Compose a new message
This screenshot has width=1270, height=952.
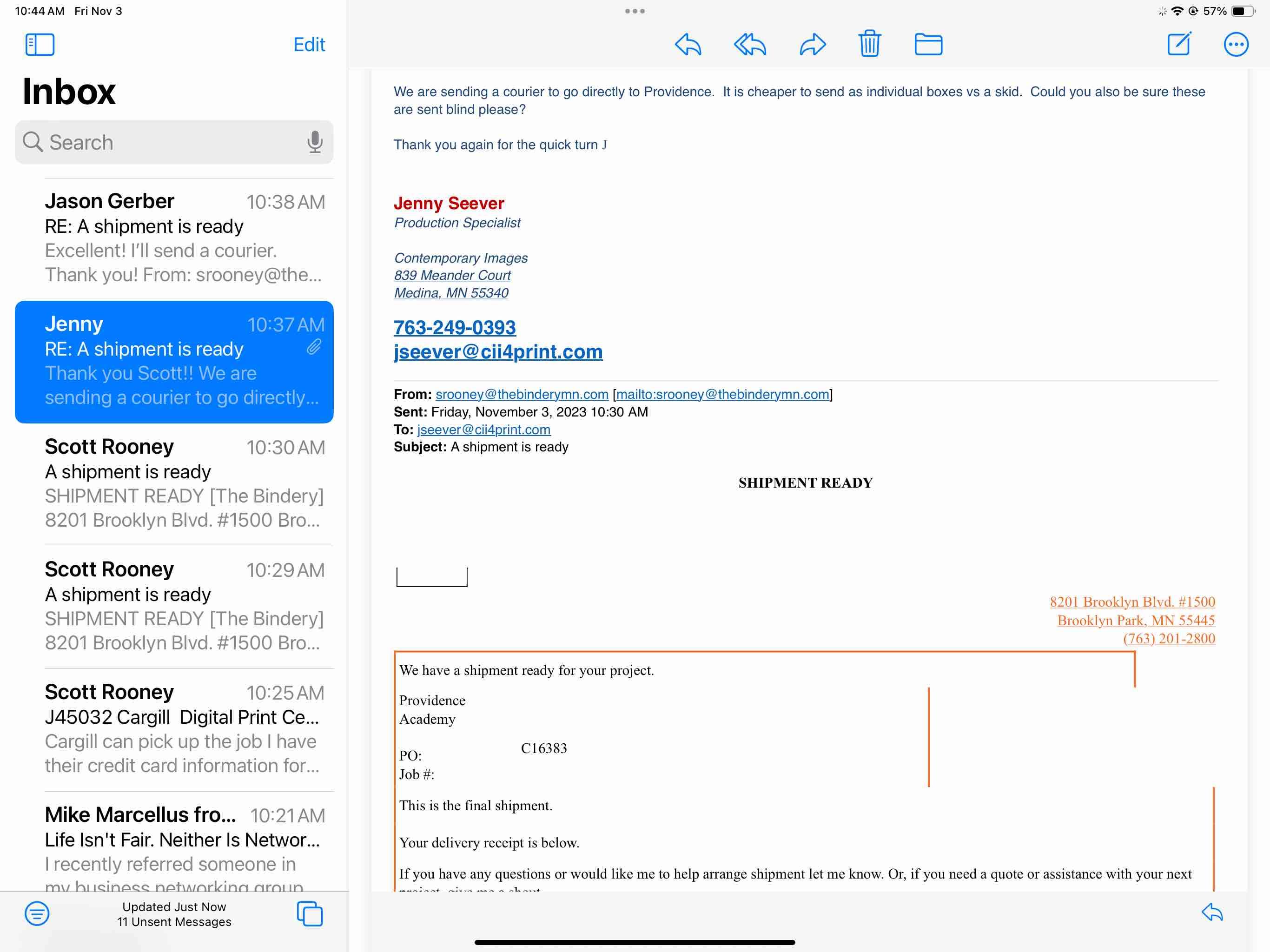pyautogui.click(x=1179, y=44)
